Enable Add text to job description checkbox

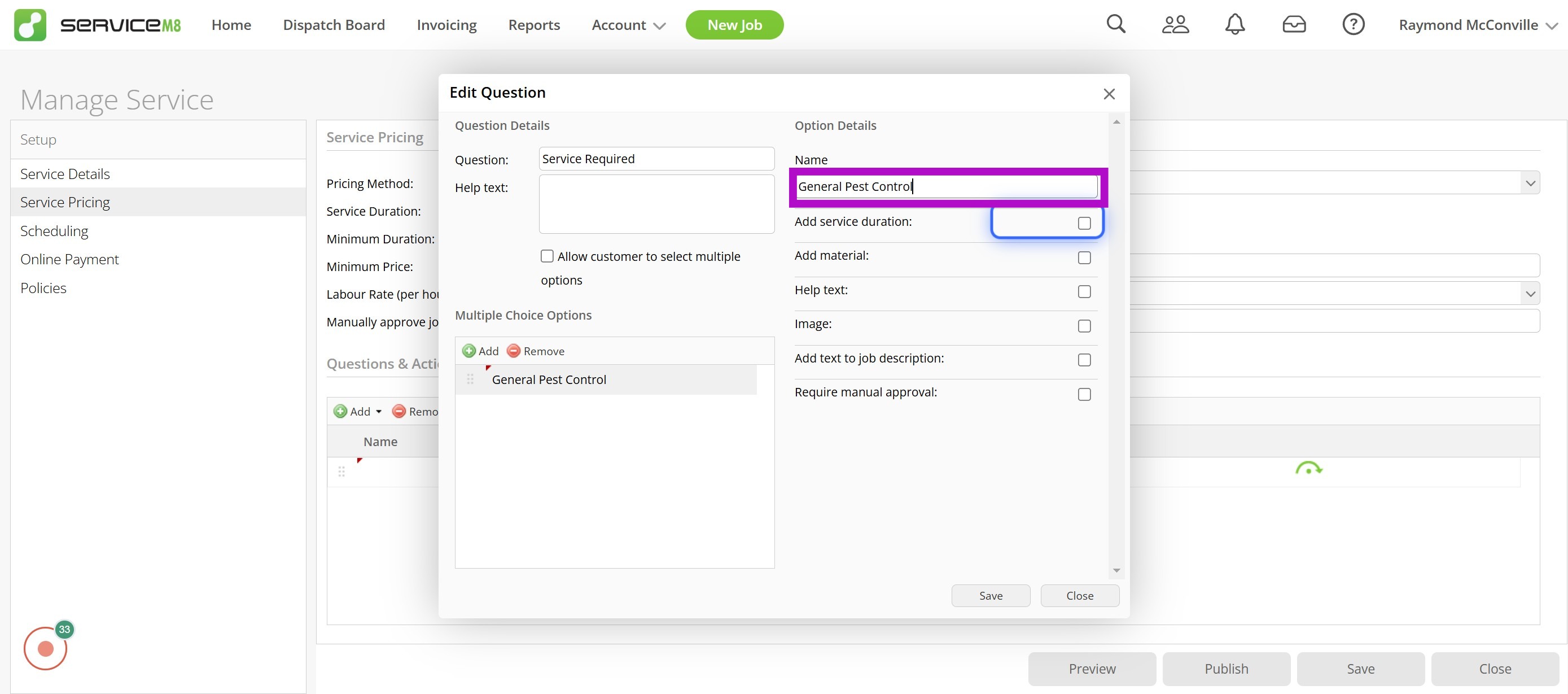point(1084,360)
